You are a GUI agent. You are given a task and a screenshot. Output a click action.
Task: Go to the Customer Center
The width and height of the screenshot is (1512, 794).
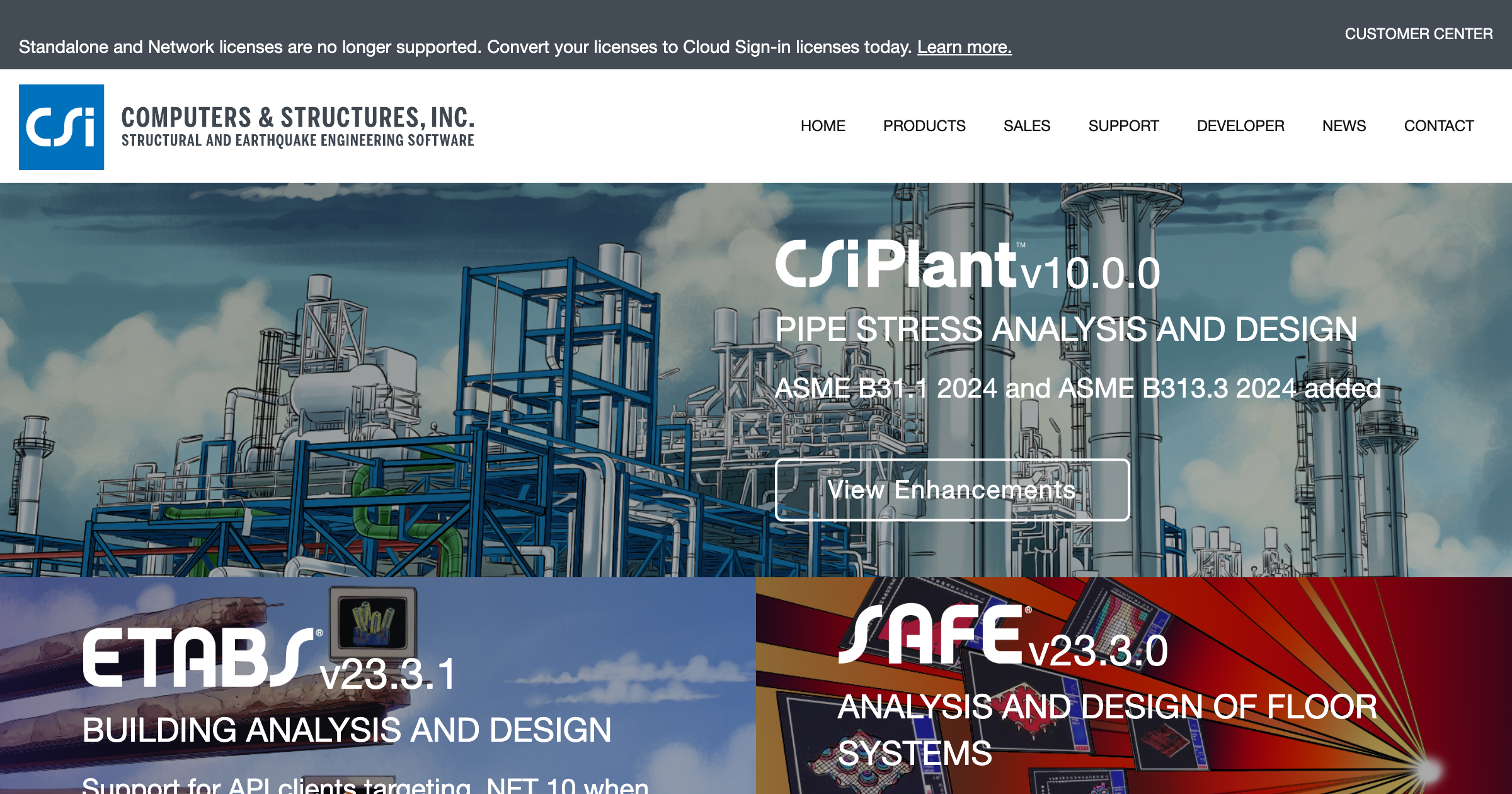tap(1418, 34)
